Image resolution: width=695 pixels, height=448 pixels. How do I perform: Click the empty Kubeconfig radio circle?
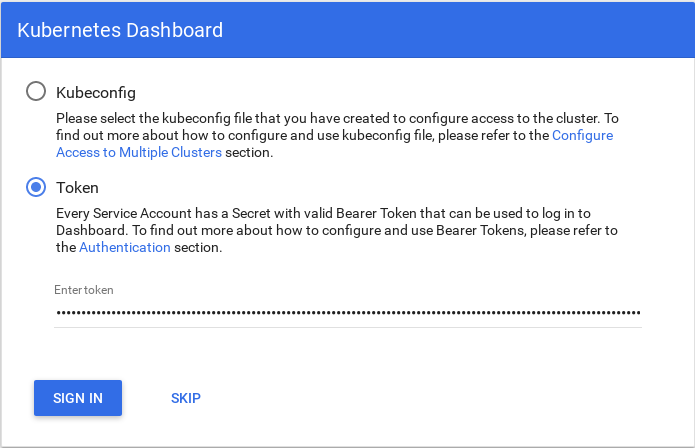(36, 91)
